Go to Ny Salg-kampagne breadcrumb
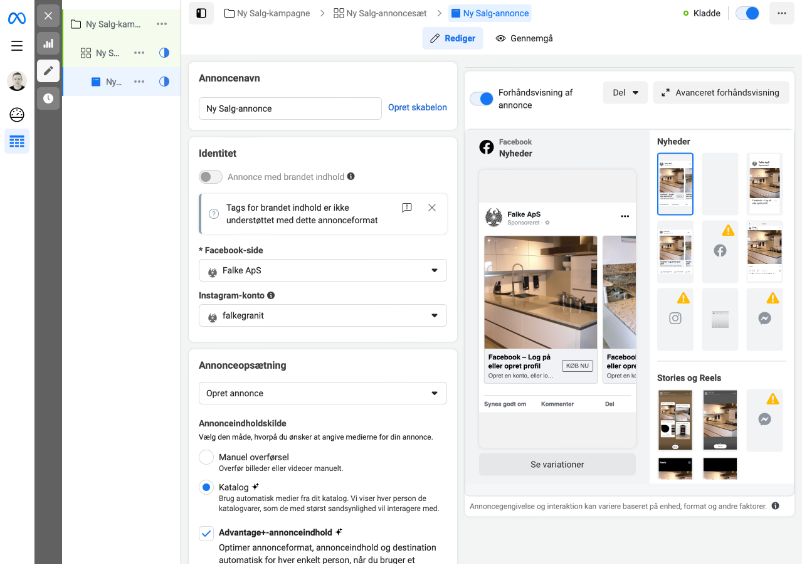The width and height of the screenshot is (802, 564). point(267,13)
